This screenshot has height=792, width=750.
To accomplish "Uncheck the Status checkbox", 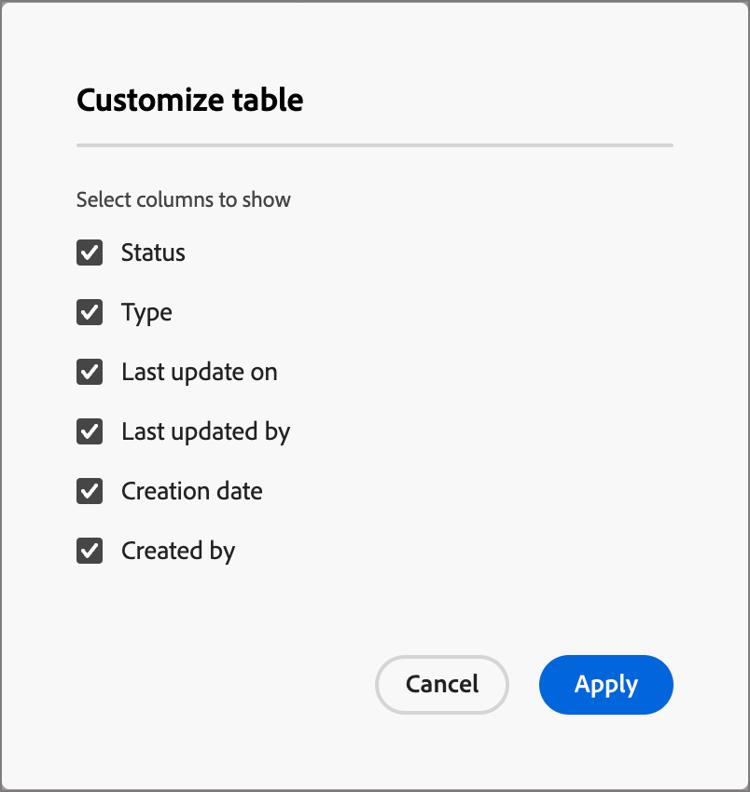I will (90, 253).
